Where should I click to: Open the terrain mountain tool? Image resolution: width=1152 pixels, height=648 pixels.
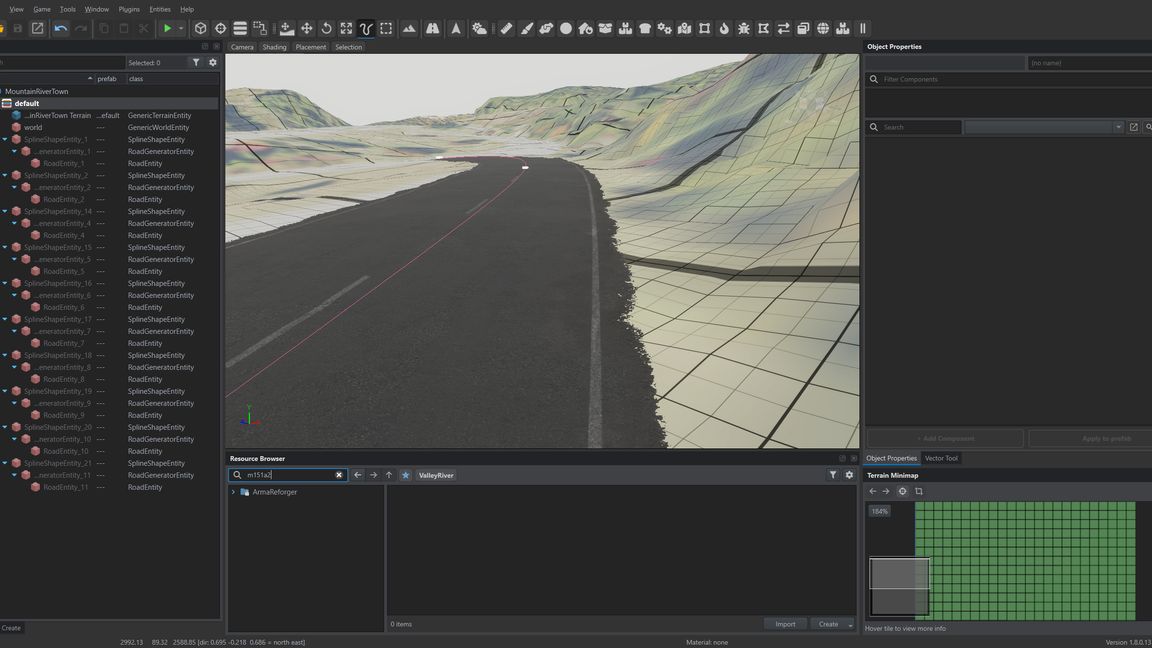[409, 29]
